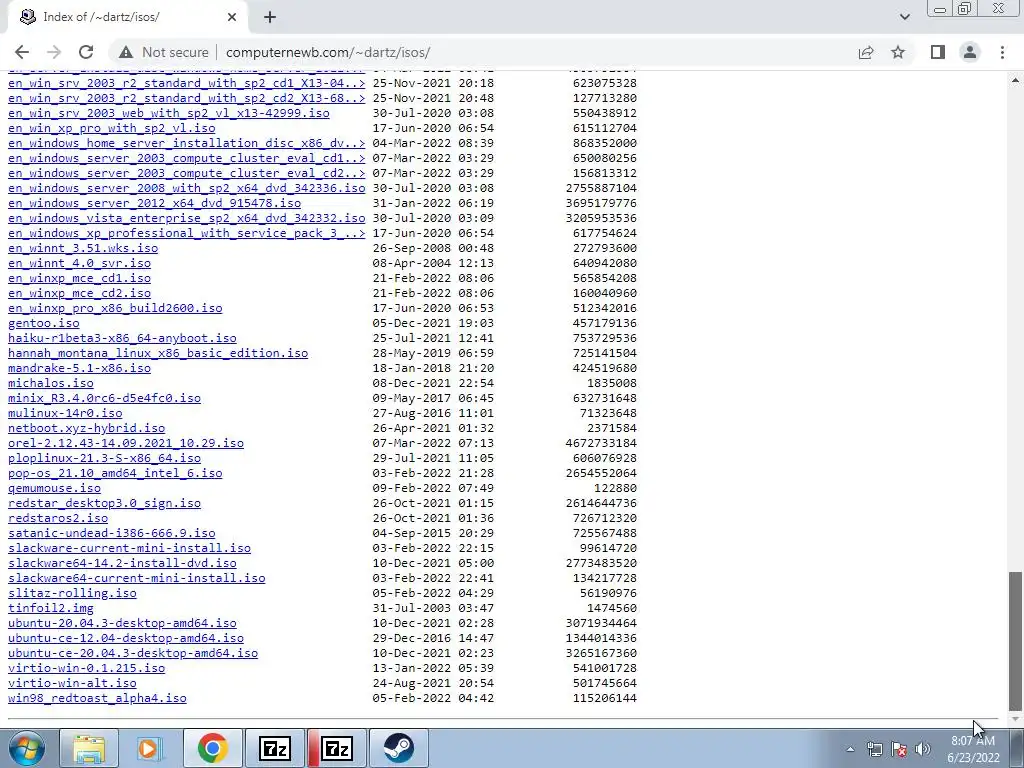Viewport: 1024px width, 768px height.
Task: Download netboot.xyz-hybrid.iso
Action: (86, 428)
